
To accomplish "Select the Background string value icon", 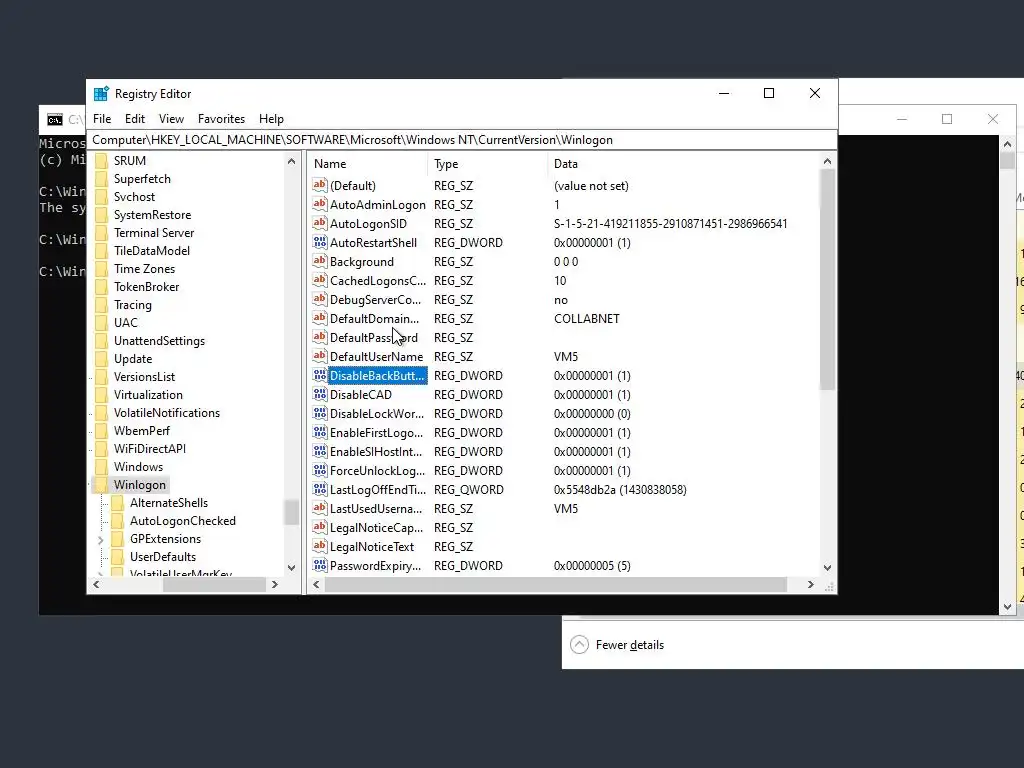I will (319, 261).
